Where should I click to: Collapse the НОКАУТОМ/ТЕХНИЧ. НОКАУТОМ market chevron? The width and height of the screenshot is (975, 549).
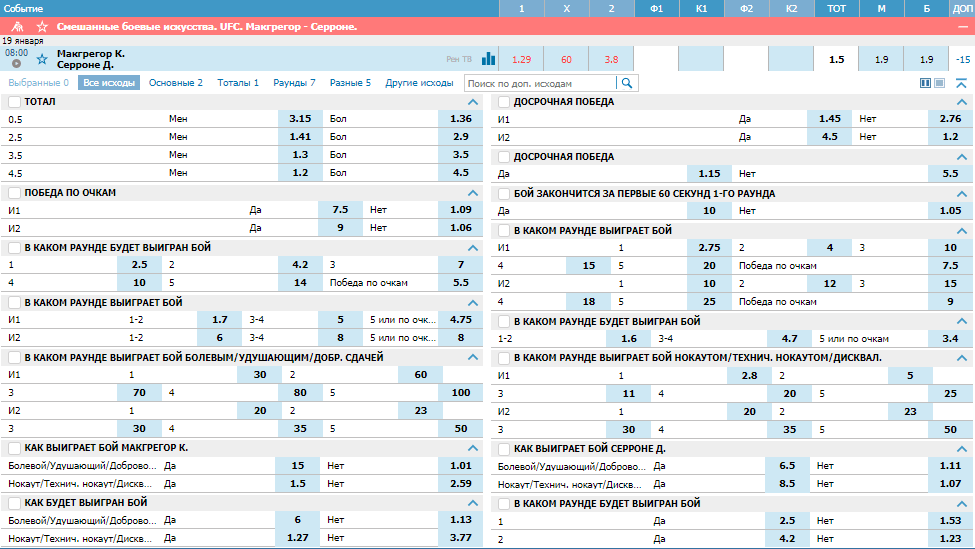tap(962, 358)
